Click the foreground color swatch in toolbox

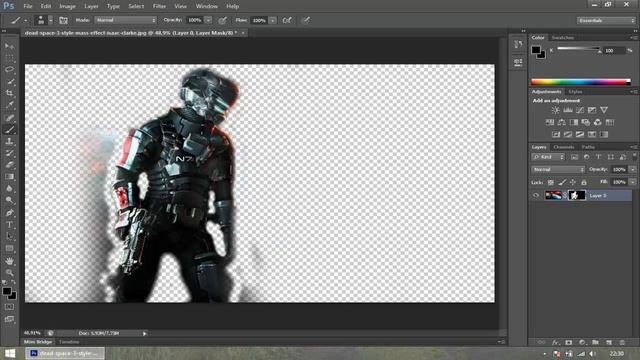coord(7,291)
